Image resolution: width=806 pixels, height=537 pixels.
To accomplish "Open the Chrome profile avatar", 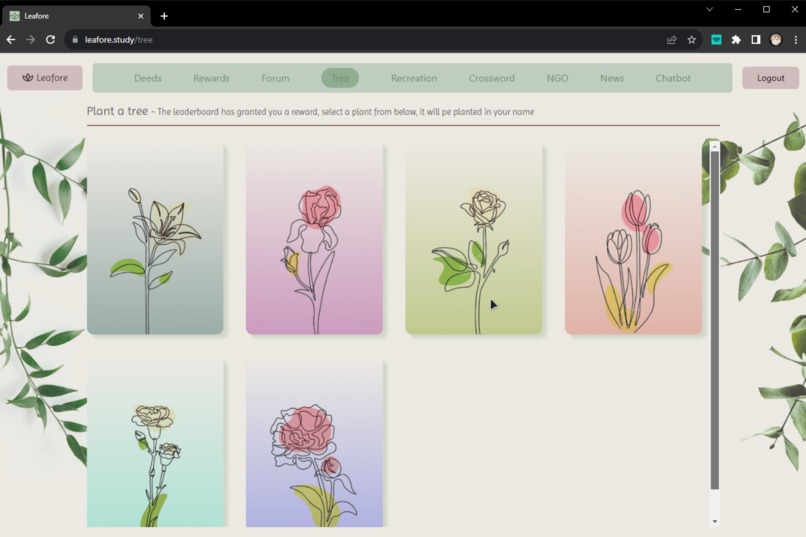I will [776, 40].
